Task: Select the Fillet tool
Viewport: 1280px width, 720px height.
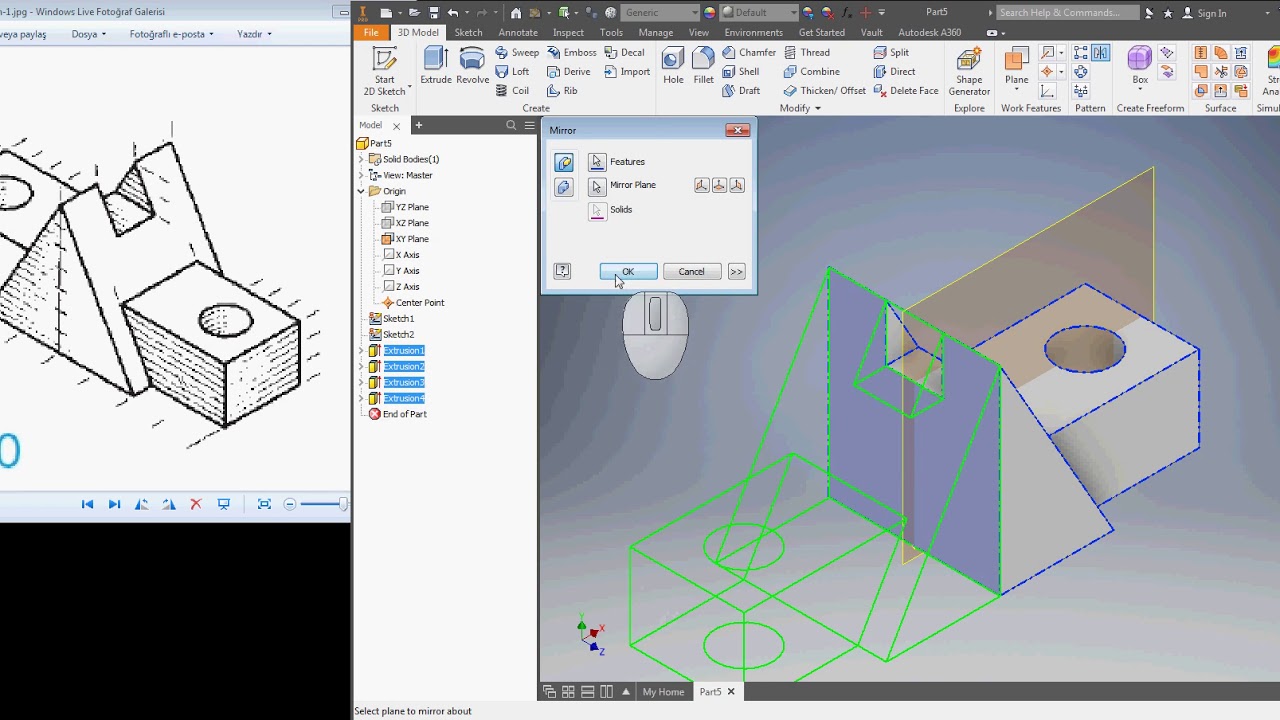Action: point(704,66)
